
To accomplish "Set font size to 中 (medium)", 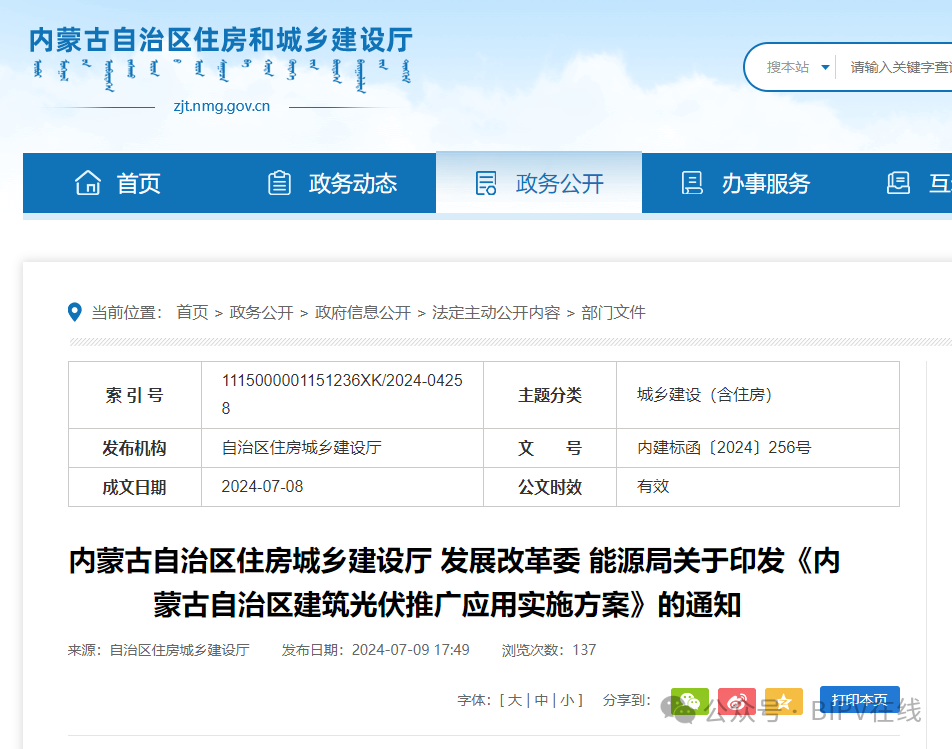I will click(x=541, y=700).
